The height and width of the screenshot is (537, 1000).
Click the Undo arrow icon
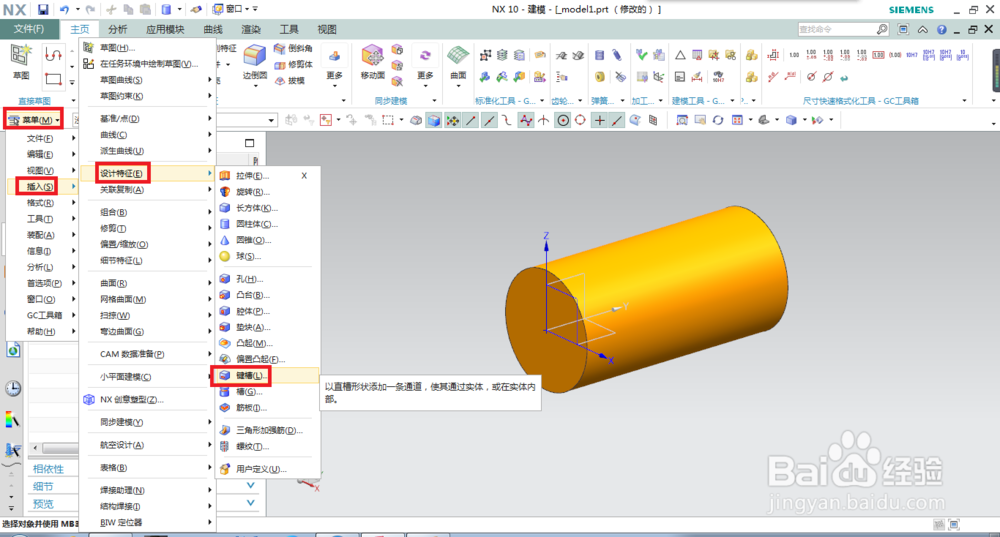point(64,10)
